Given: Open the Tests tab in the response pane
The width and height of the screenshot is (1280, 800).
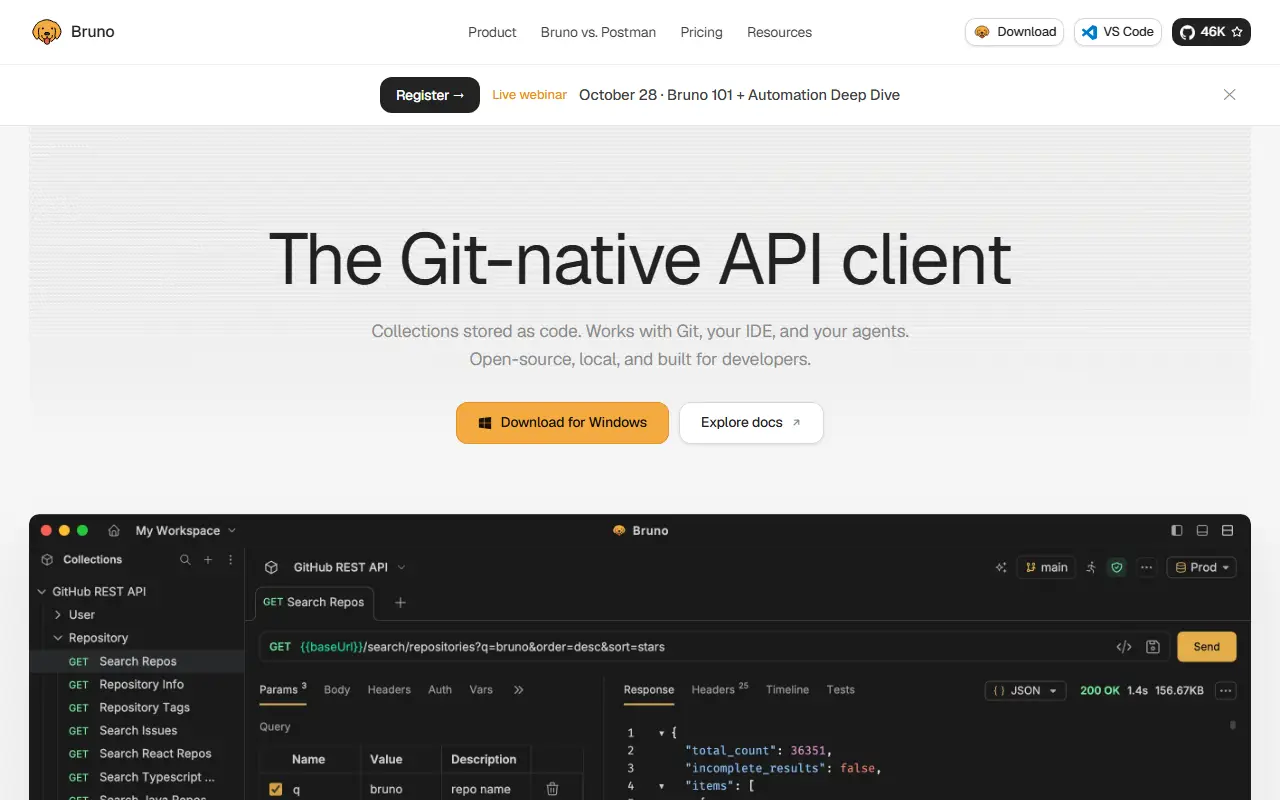Looking at the screenshot, I should (841, 690).
